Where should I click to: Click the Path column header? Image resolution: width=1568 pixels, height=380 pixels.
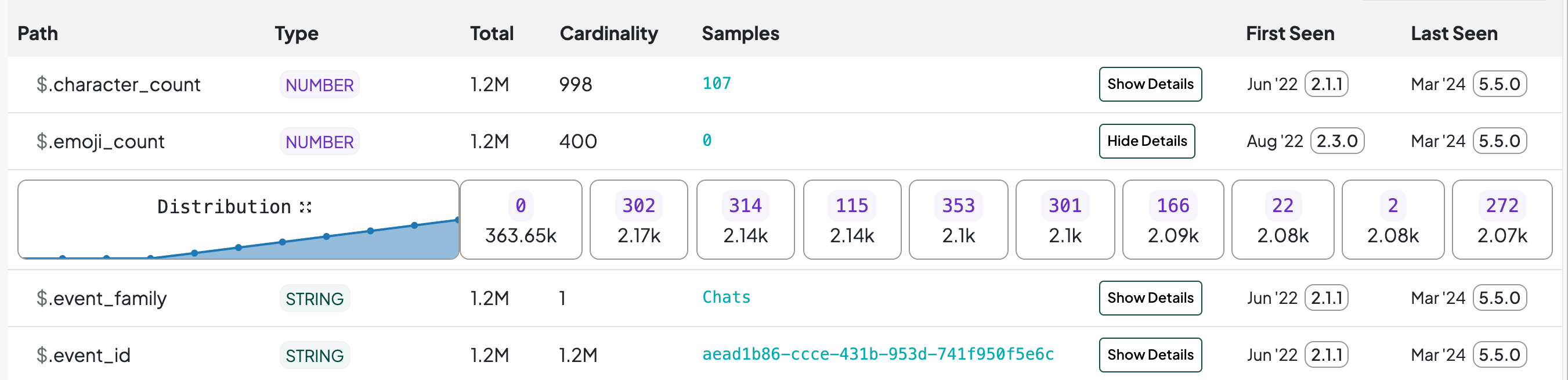pyautogui.click(x=38, y=34)
